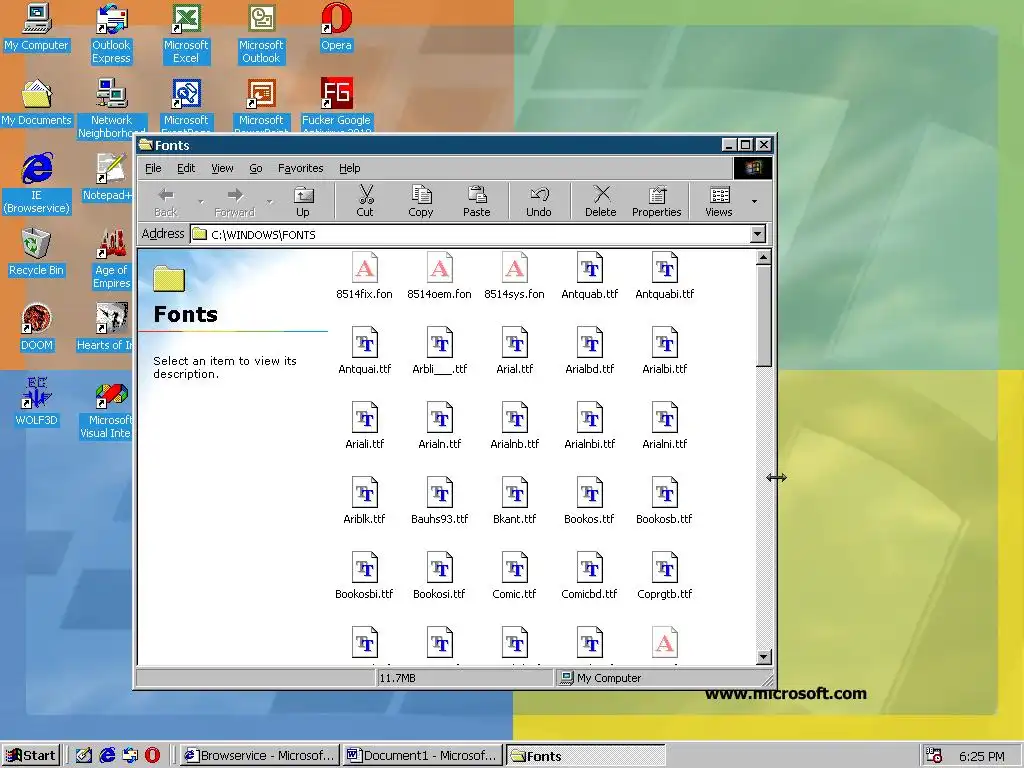Image resolution: width=1024 pixels, height=768 pixels.
Task: Click the Arbli___.ttf file name
Action: tap(440, 369)
